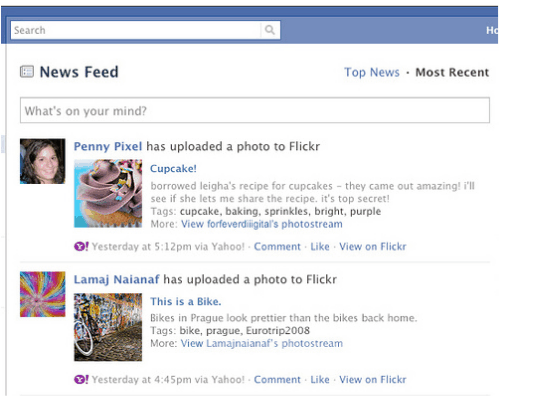Focus the Search field

point(136,30)
